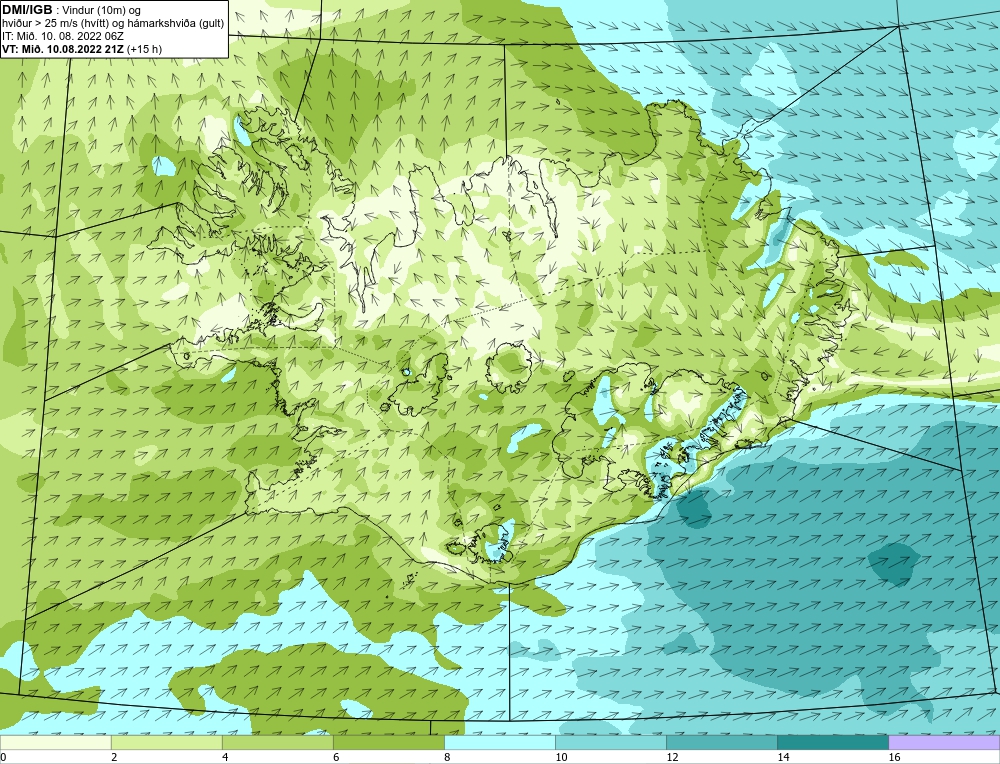This screenshot has height=764, width=1000.
Task: Click the 8–10 m/s light cyan legend swatch
Action: (x=499, y=742)
